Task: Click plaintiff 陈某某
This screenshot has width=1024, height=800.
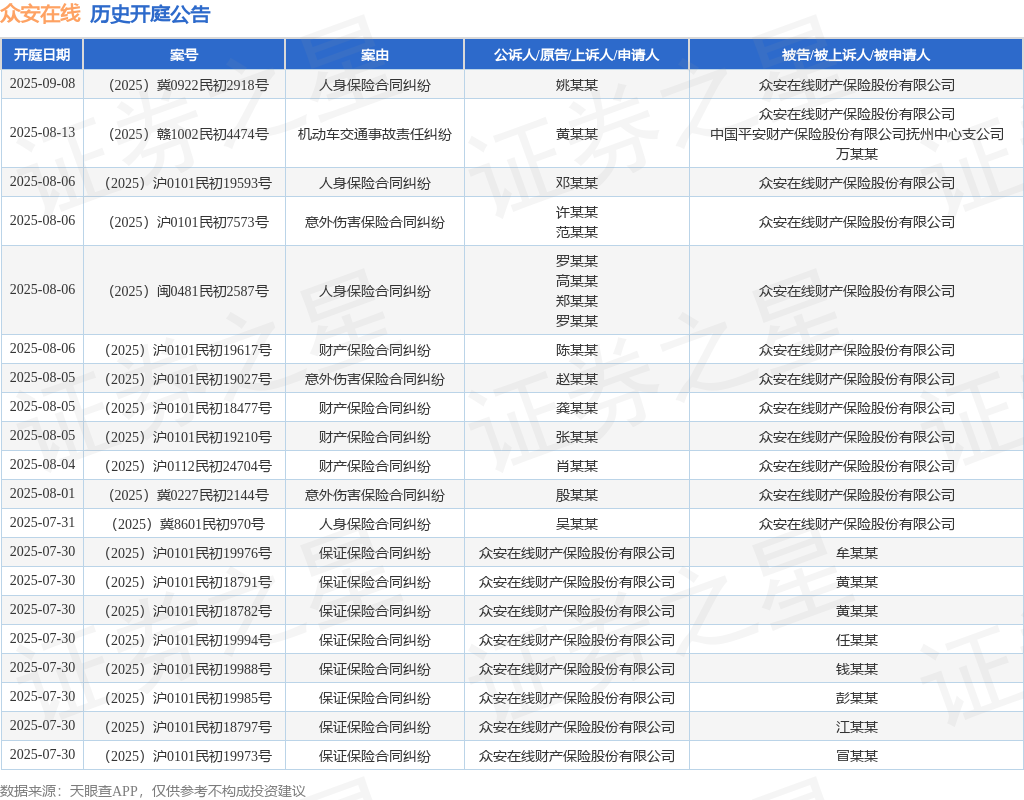Action: pos(577,350)
